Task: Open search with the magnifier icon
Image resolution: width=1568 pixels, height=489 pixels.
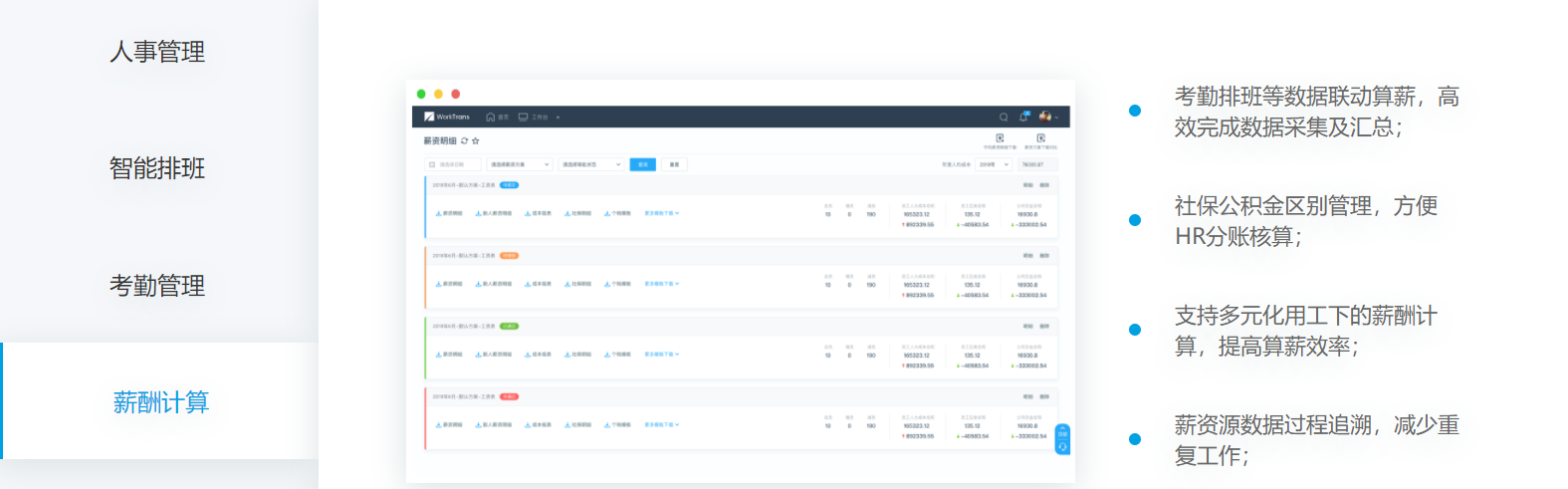Action: 1004,117
